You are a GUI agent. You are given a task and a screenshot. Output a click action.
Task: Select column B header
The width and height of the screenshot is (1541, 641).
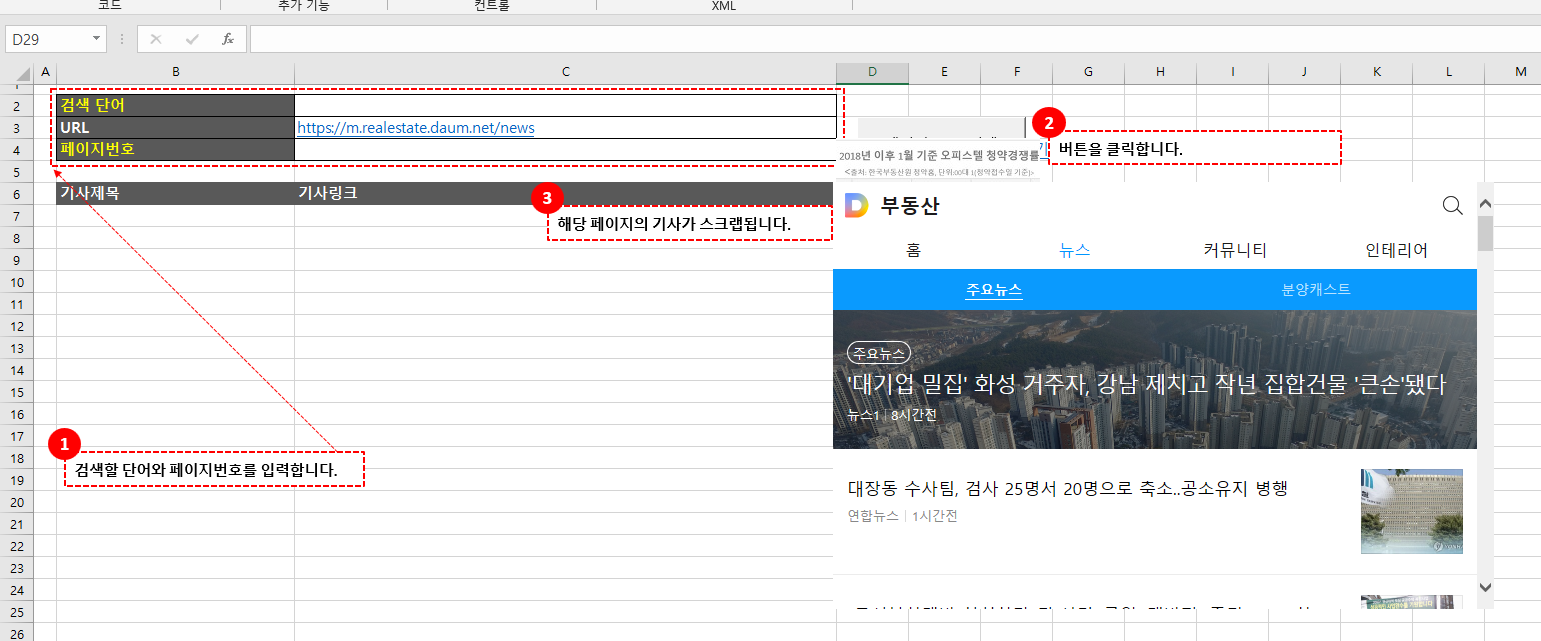point(176,72)
